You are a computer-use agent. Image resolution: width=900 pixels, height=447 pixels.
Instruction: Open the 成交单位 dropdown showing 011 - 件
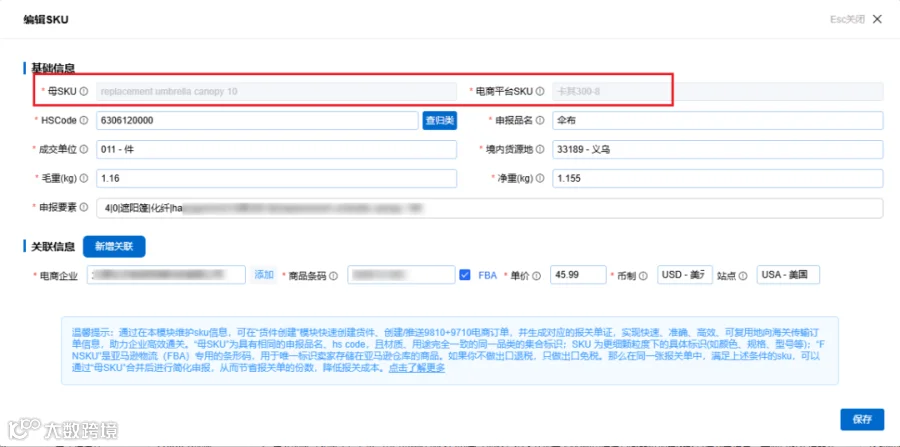277,149
